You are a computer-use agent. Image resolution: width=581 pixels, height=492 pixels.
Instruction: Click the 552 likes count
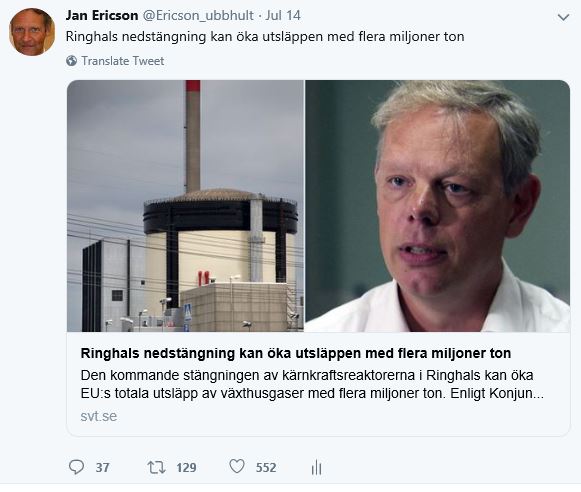[266, 468]
